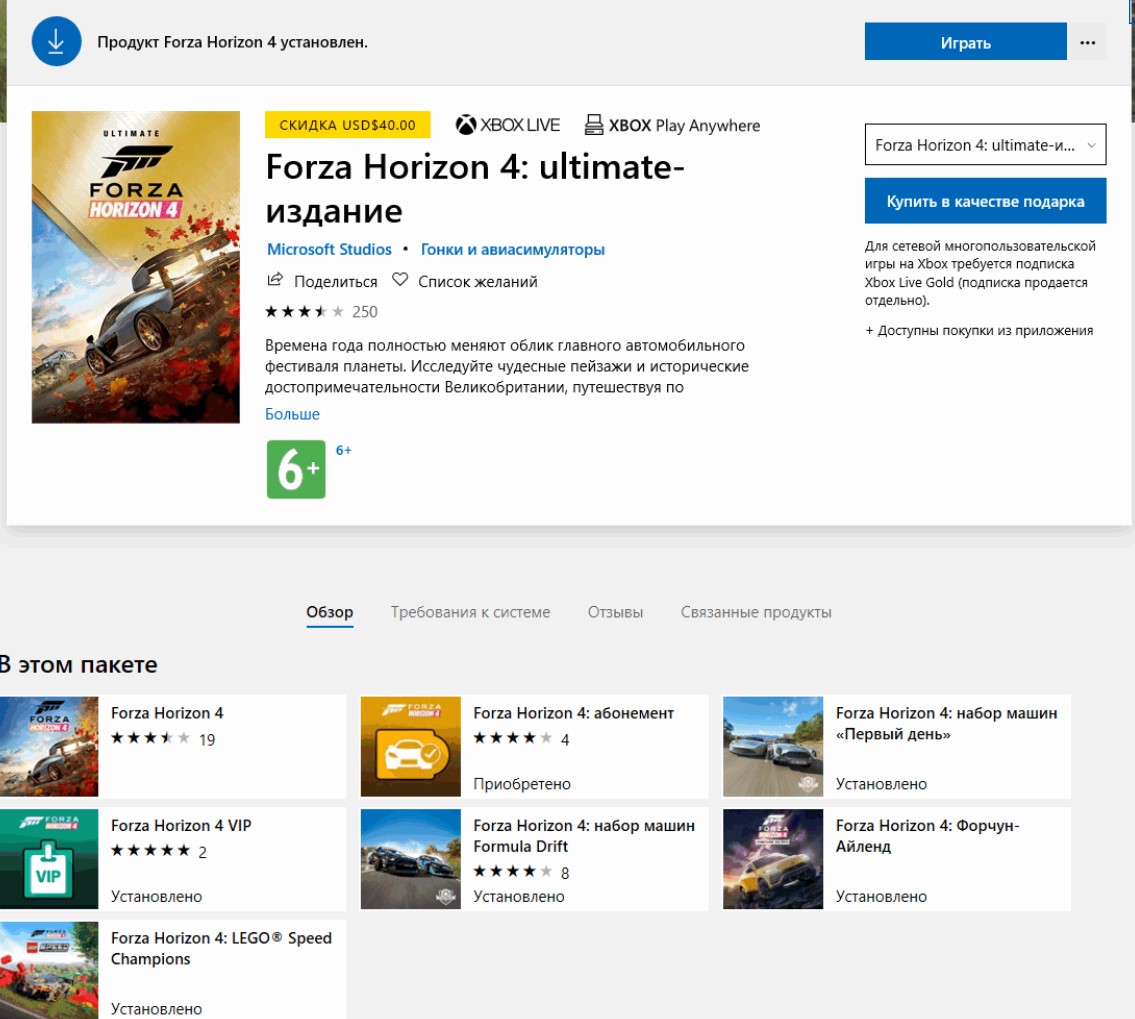
Task: Switch to the Требования к системе tab
Action: pos(470,612)
